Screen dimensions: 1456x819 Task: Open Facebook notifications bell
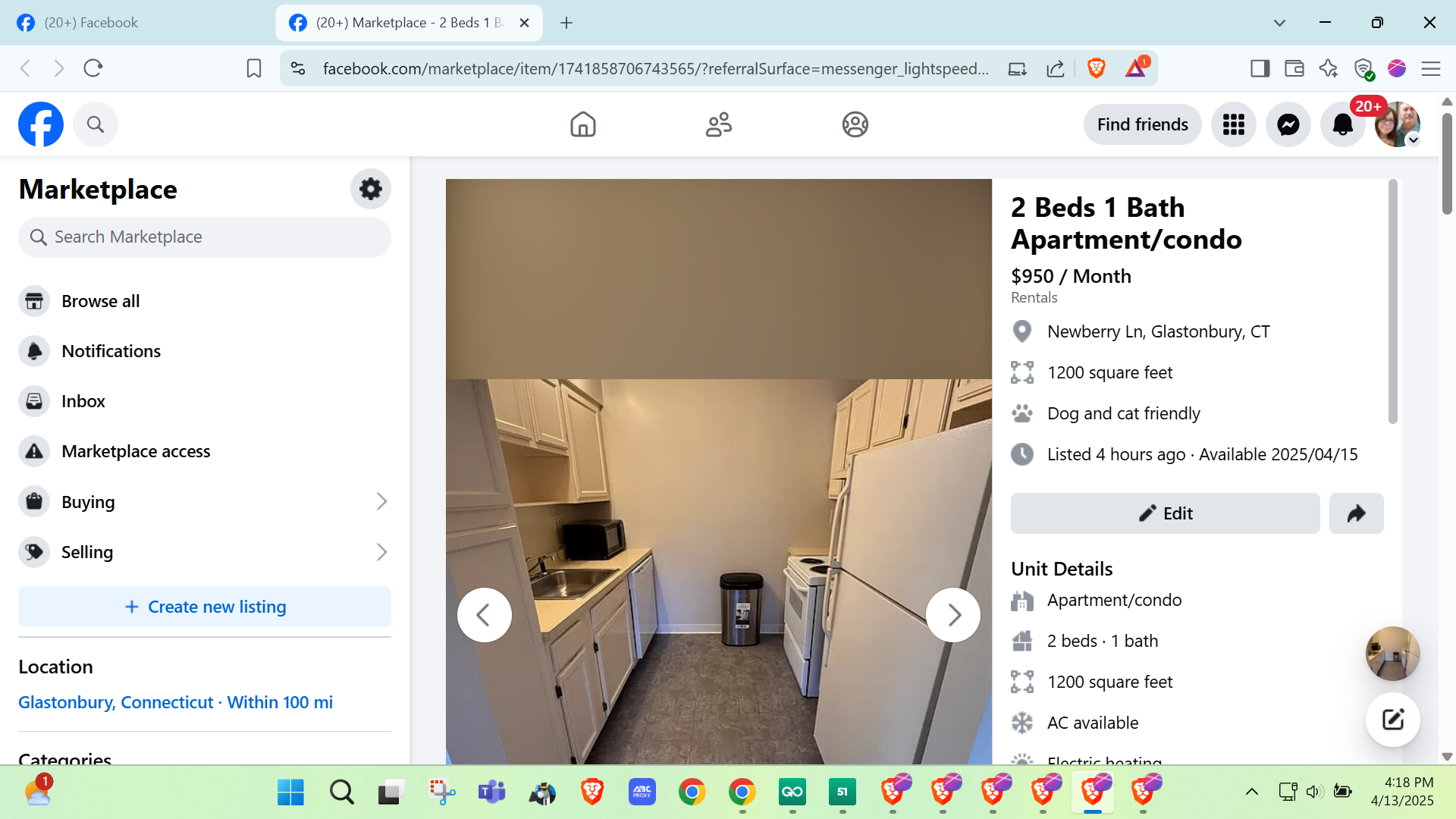1342,124
